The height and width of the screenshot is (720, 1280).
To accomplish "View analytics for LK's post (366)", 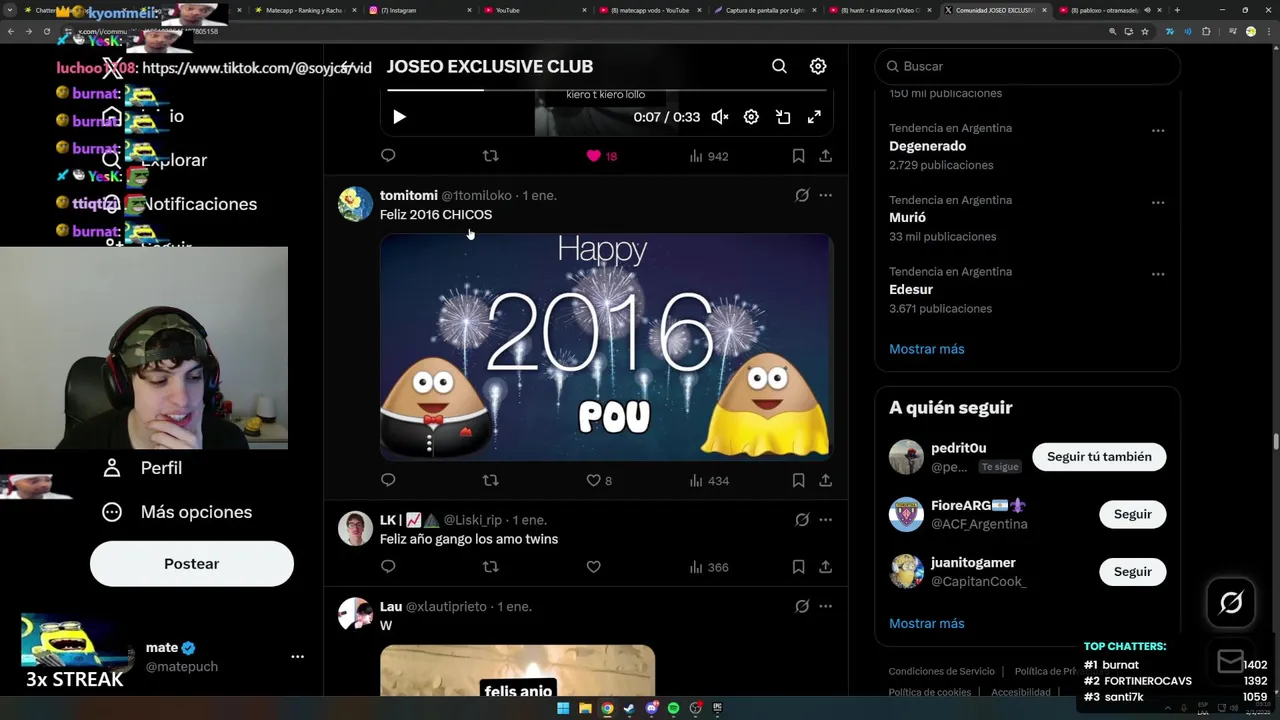I will pyautogui.click(x=708, y=567).
